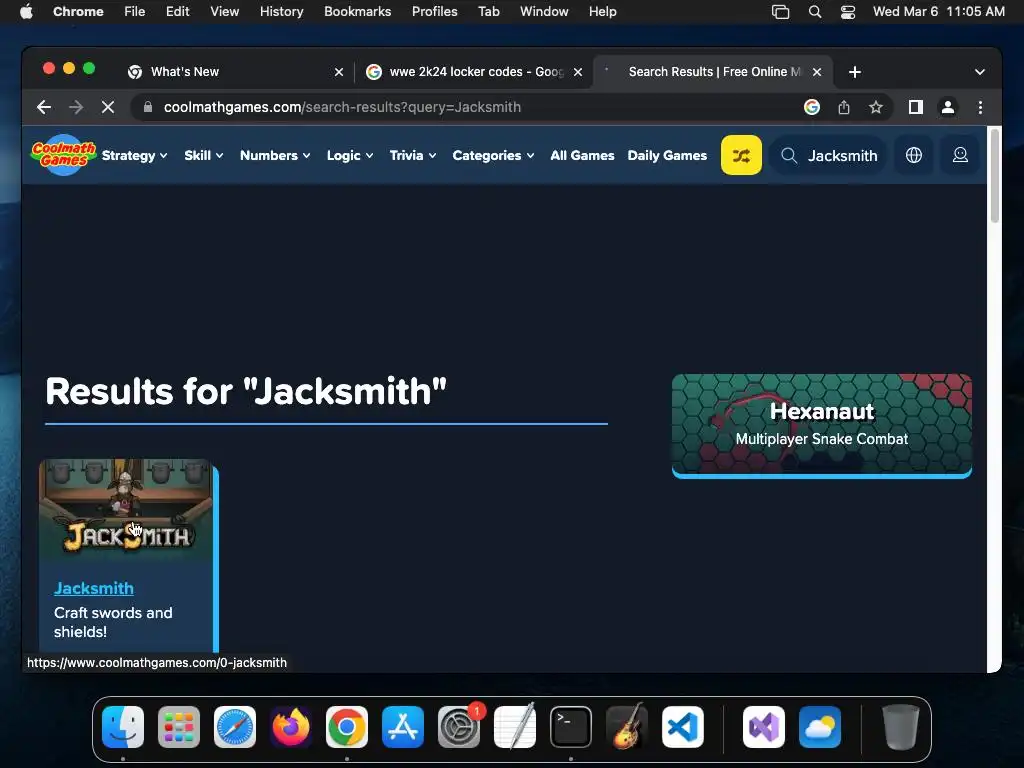
Task: Click the Google icon in address bar
Action: tap(811, 107)
